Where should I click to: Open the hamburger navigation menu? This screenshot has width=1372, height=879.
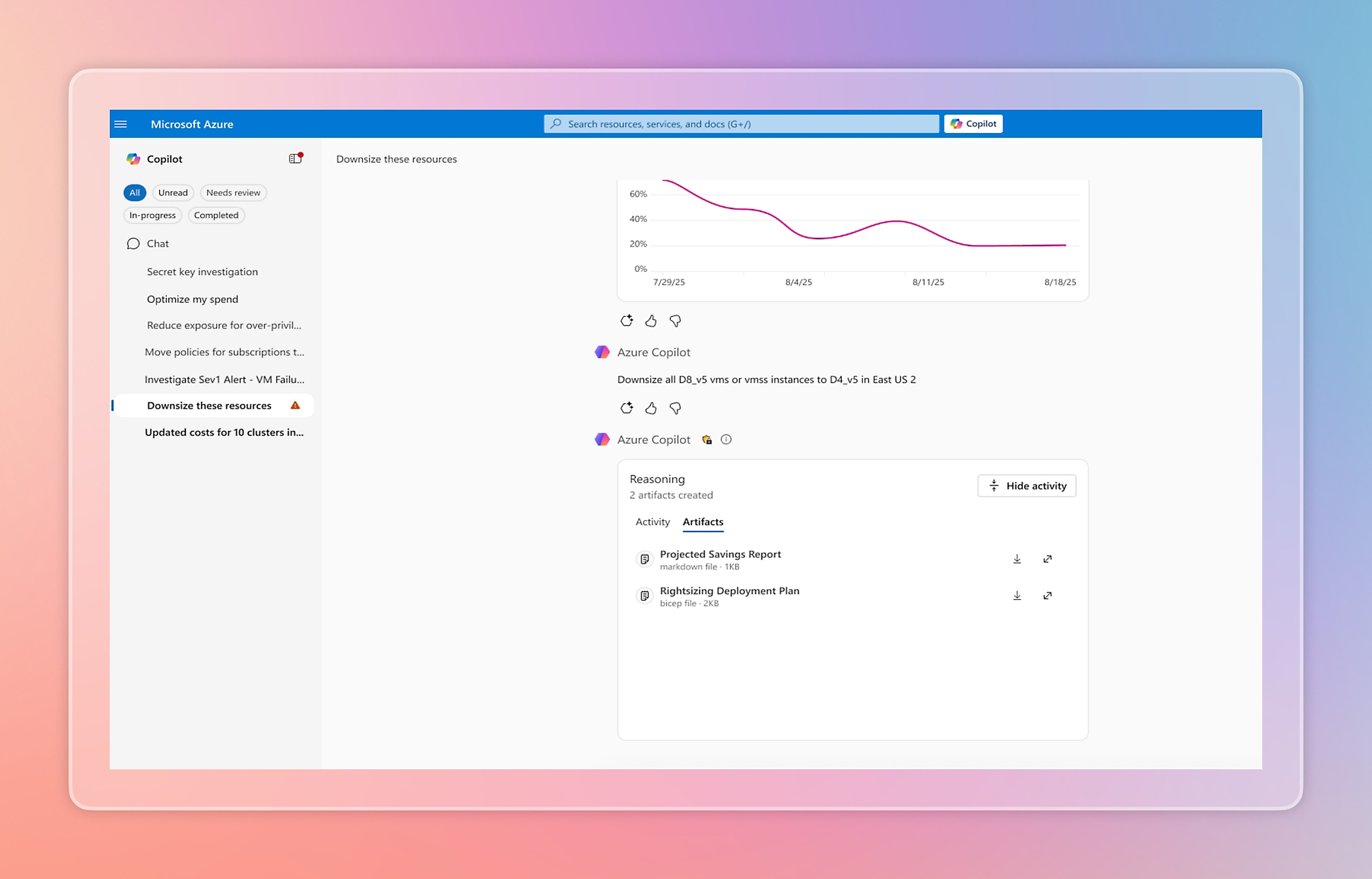click(x=121, y=123)
